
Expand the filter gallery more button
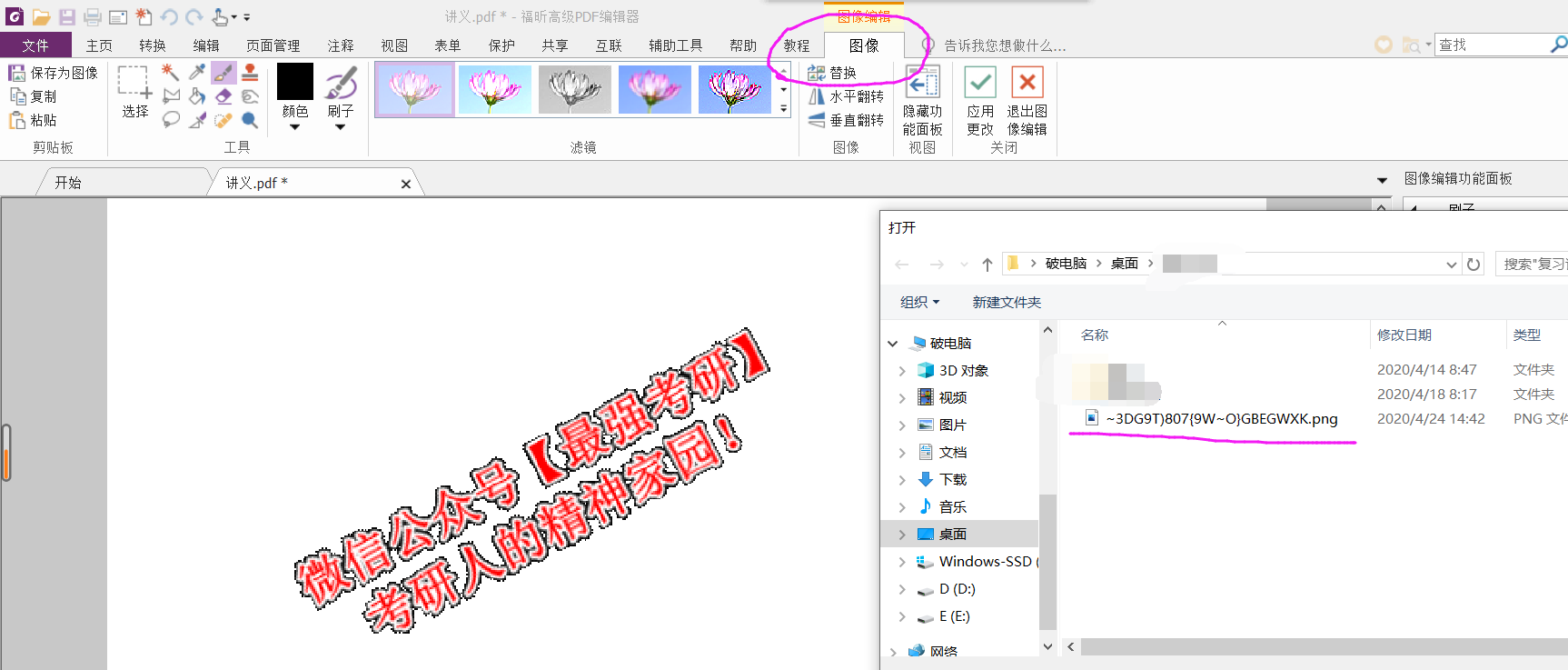pyautogui.click(x=783, y=108)
